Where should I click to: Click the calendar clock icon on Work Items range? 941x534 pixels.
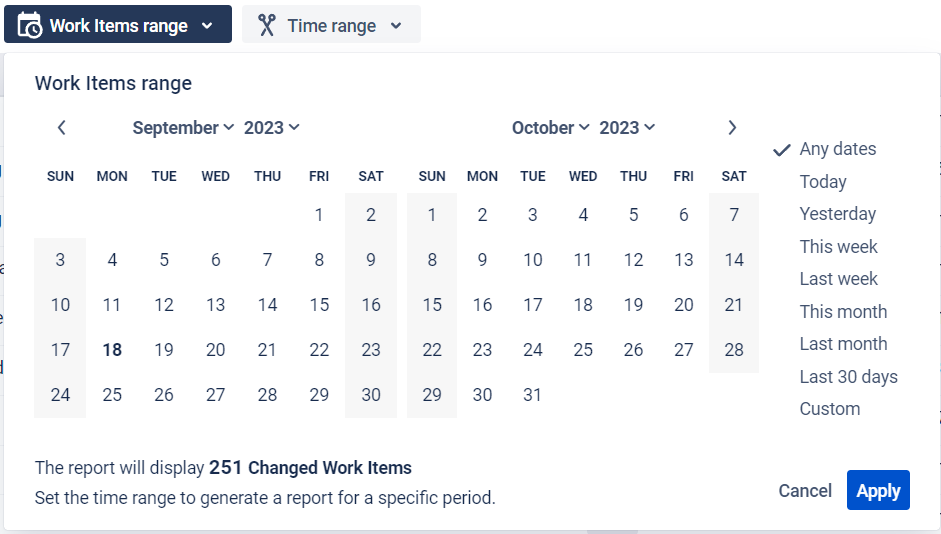coord(30,25)
